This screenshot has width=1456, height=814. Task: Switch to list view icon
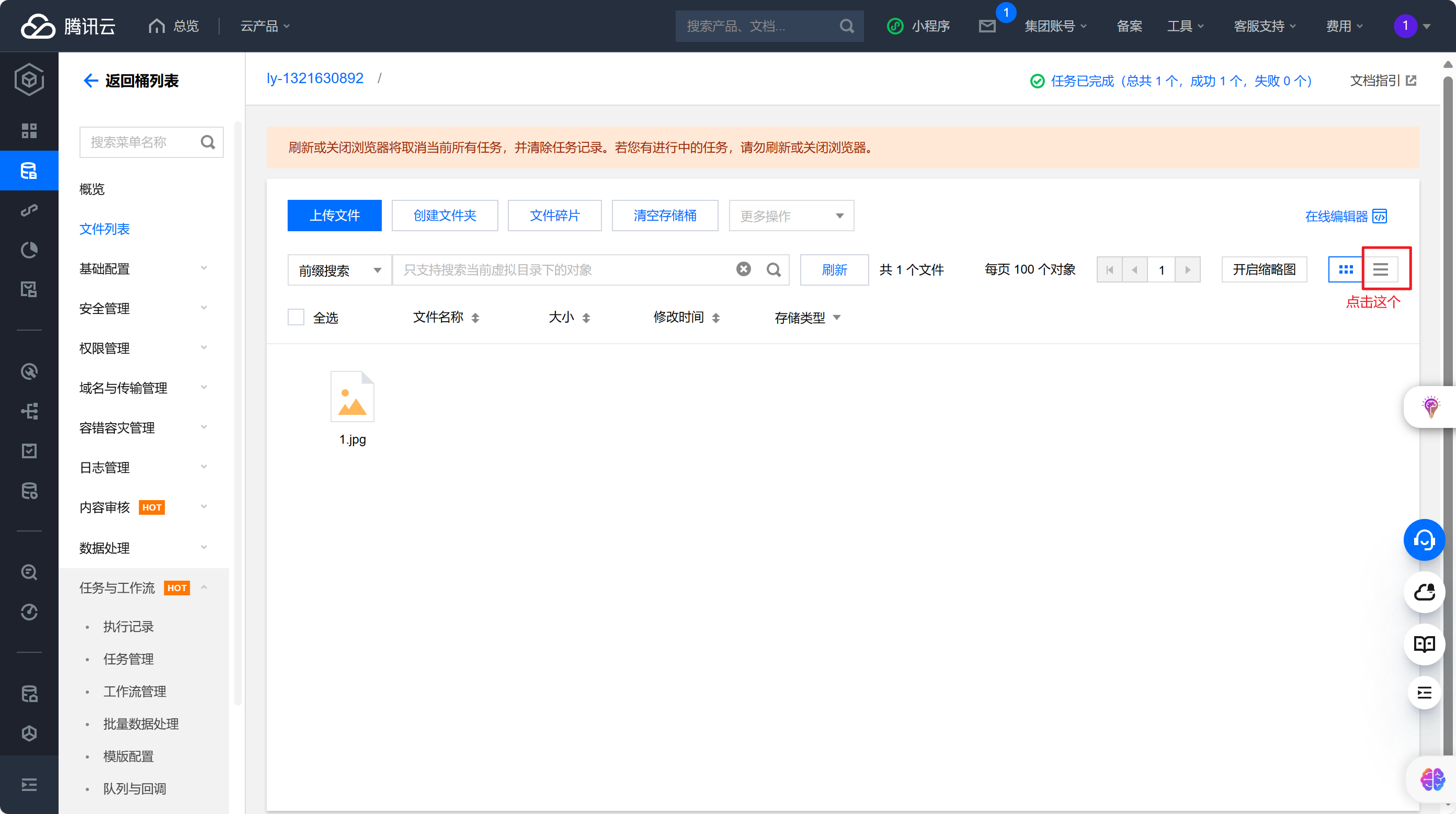click(x=1380, y=269)
